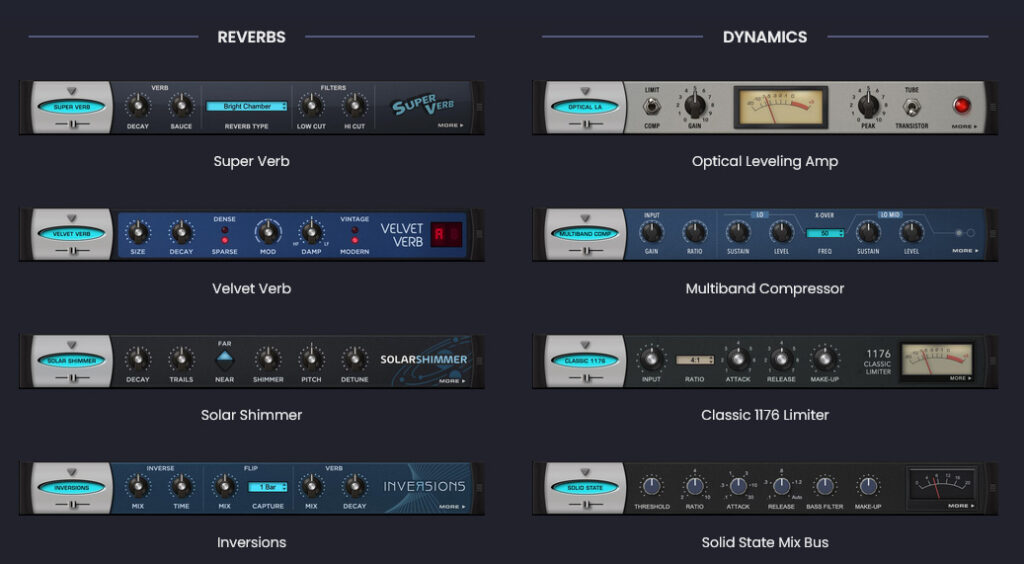Click the Near/Far diamond on Solar Shimmer

pos(224,360)
